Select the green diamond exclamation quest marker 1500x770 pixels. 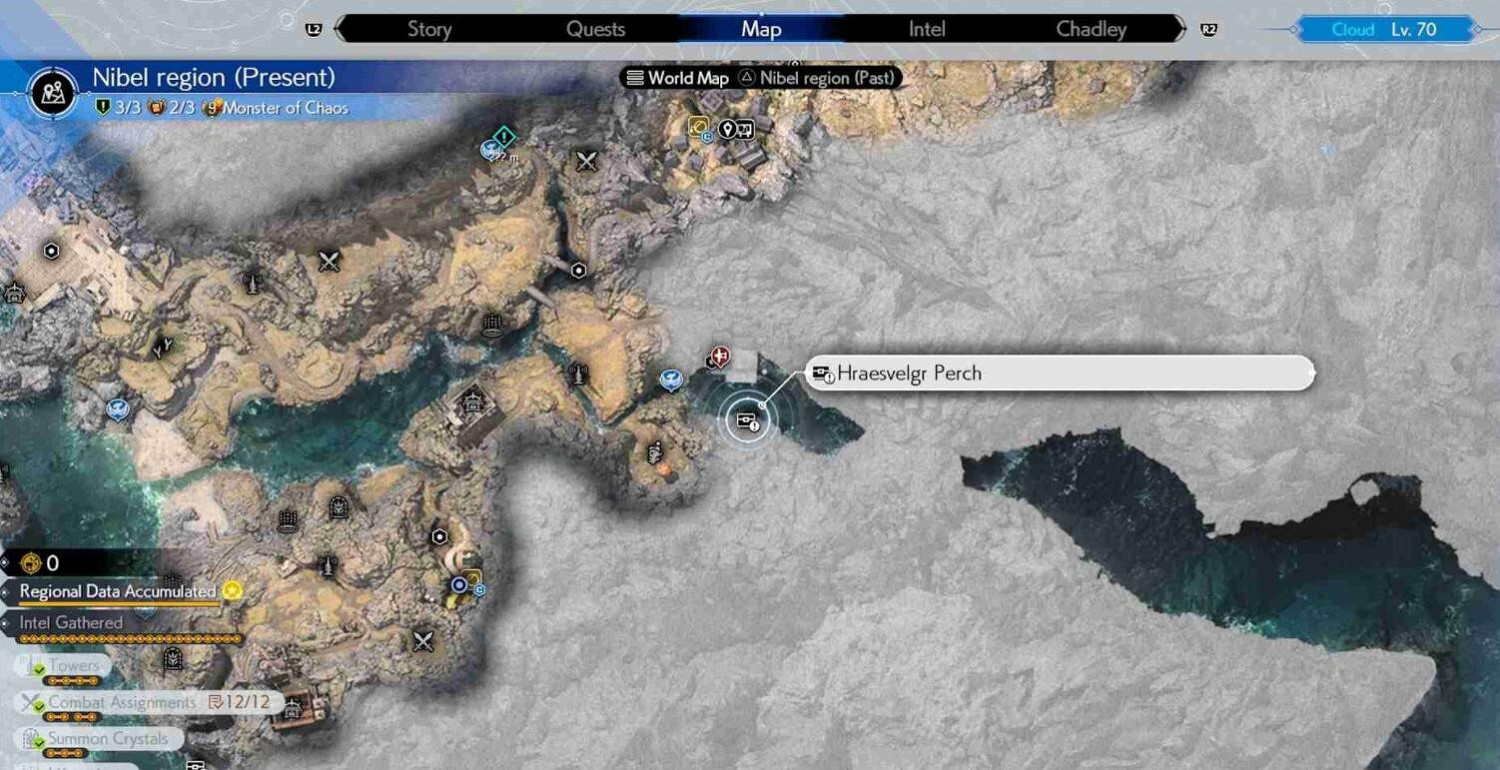[505, 135]
